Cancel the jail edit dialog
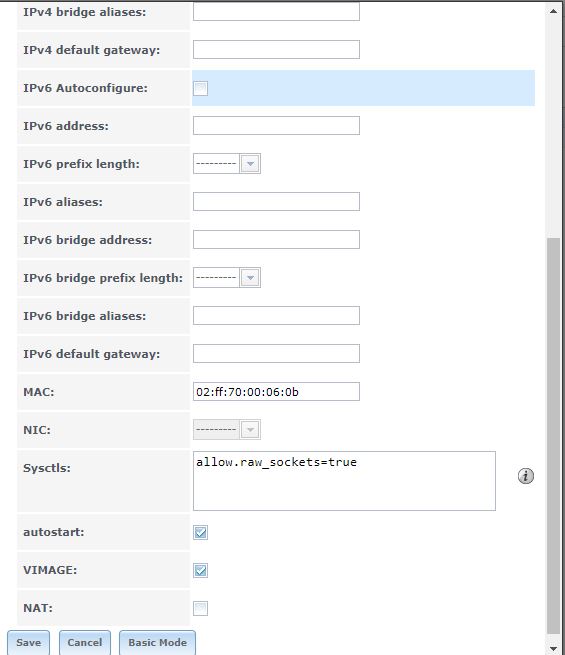The image size is (565, 655). coord(85,642)
